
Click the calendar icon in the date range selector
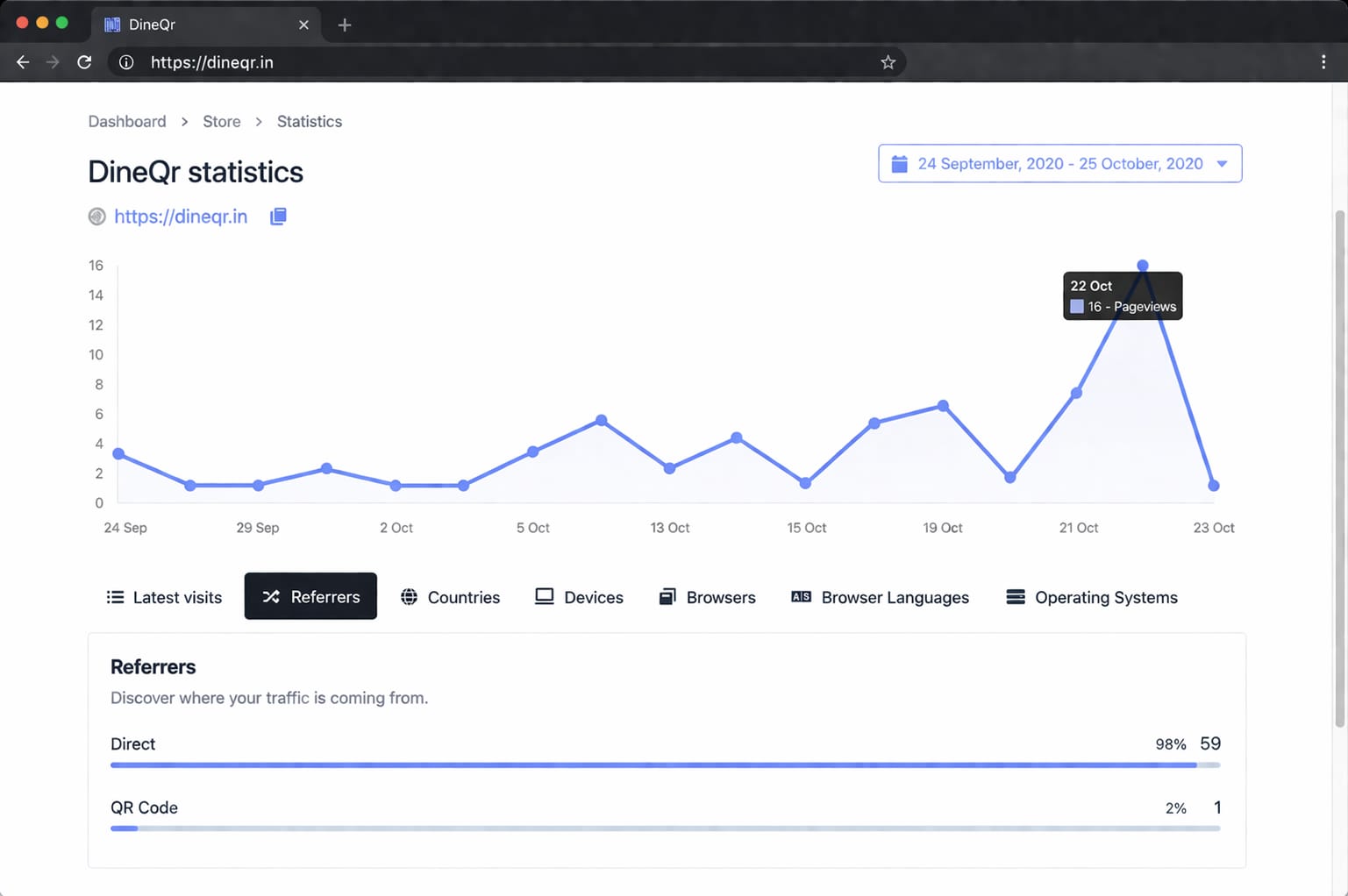click(899, 163)
